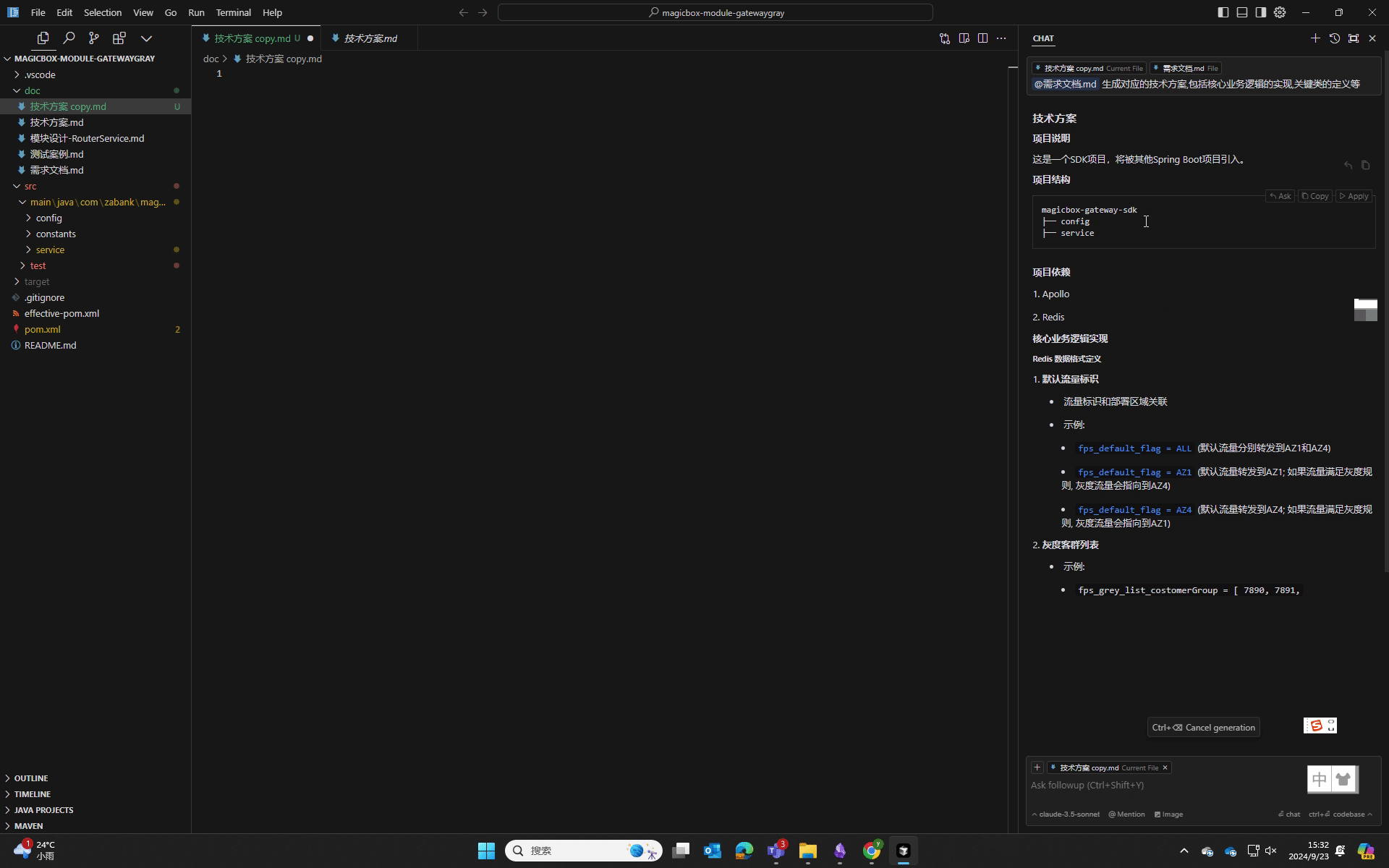The height and width of the screenshot is (868, 1389).
Task: Open the Search view icon in the activity bar
Action: (69, 38)
